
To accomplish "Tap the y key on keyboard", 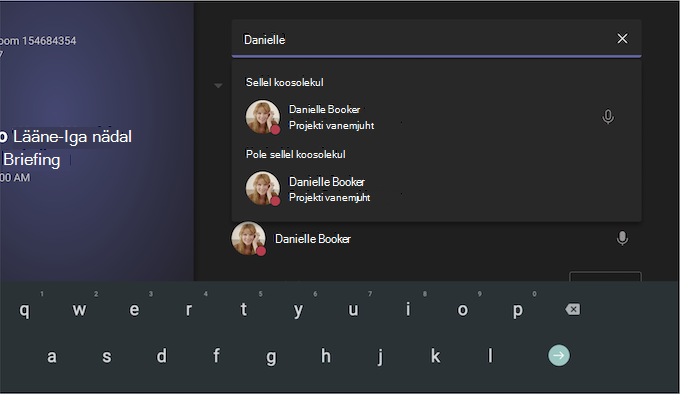I will point(298,310).
